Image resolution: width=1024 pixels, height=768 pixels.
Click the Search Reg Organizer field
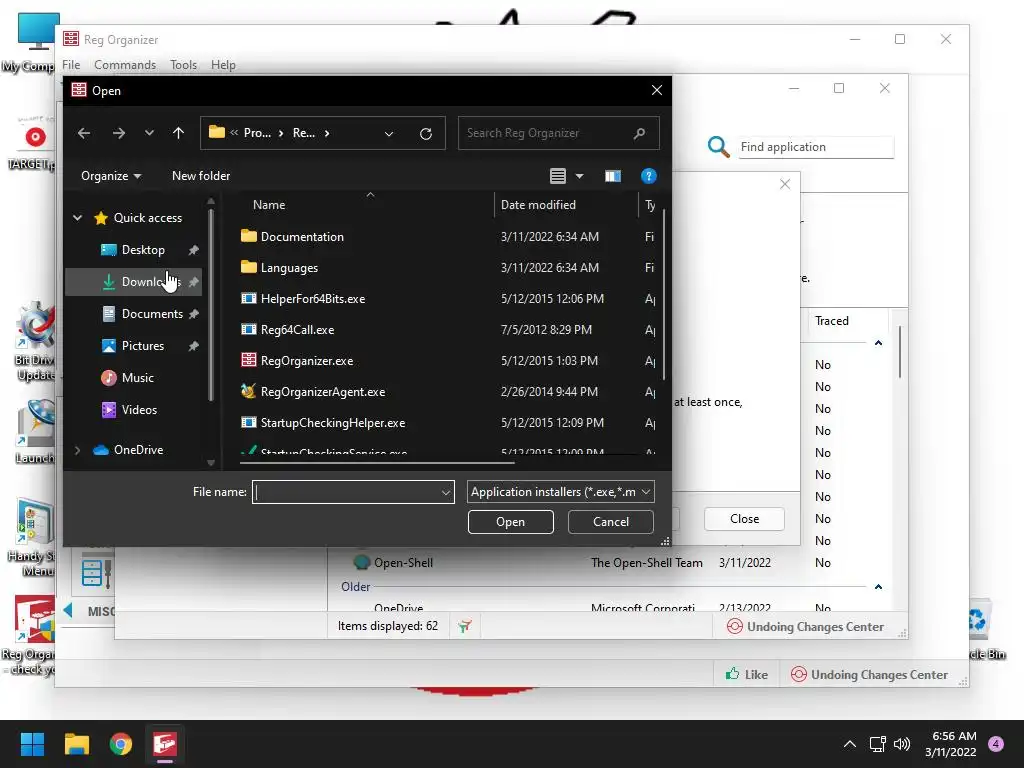tap(558, 133)
